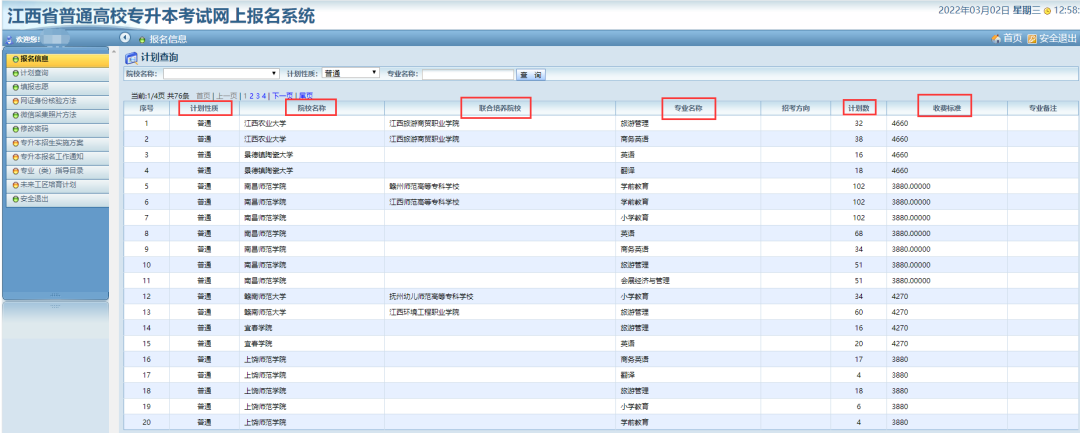Focus the 专业名称 text input field
The height and width of the screenshot is (433, 1080).
467,74
